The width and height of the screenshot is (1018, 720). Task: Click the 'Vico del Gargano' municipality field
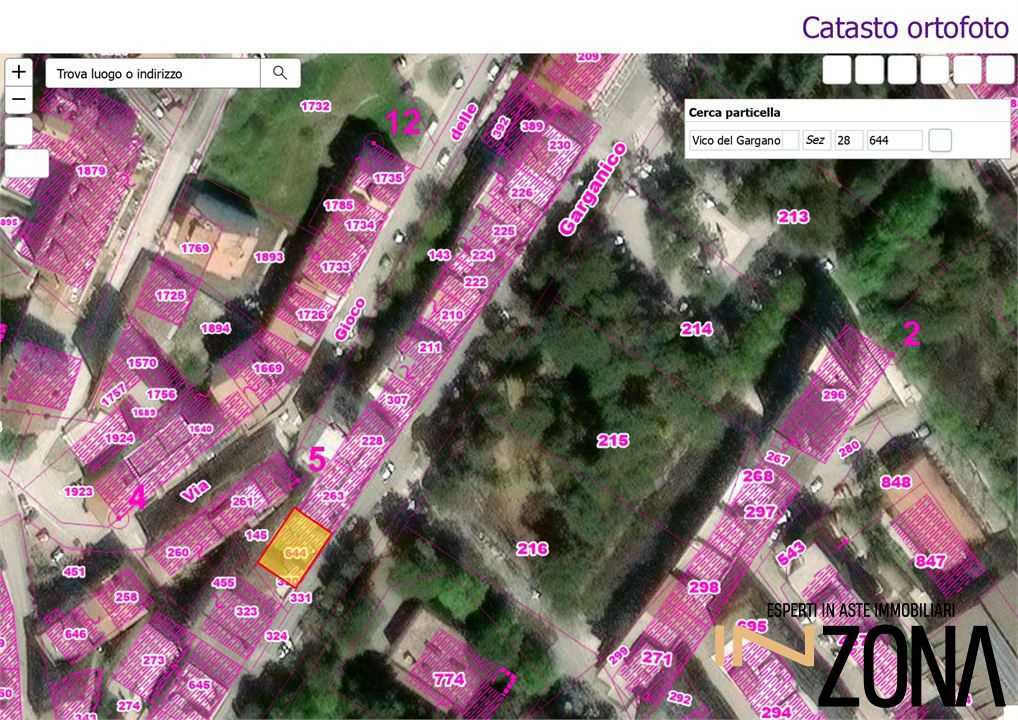743,140
